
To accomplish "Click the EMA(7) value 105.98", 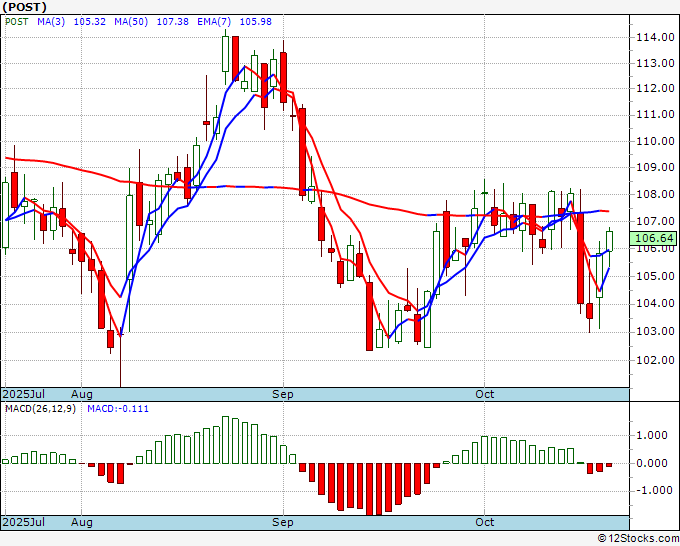I will (x=255, y=22).
